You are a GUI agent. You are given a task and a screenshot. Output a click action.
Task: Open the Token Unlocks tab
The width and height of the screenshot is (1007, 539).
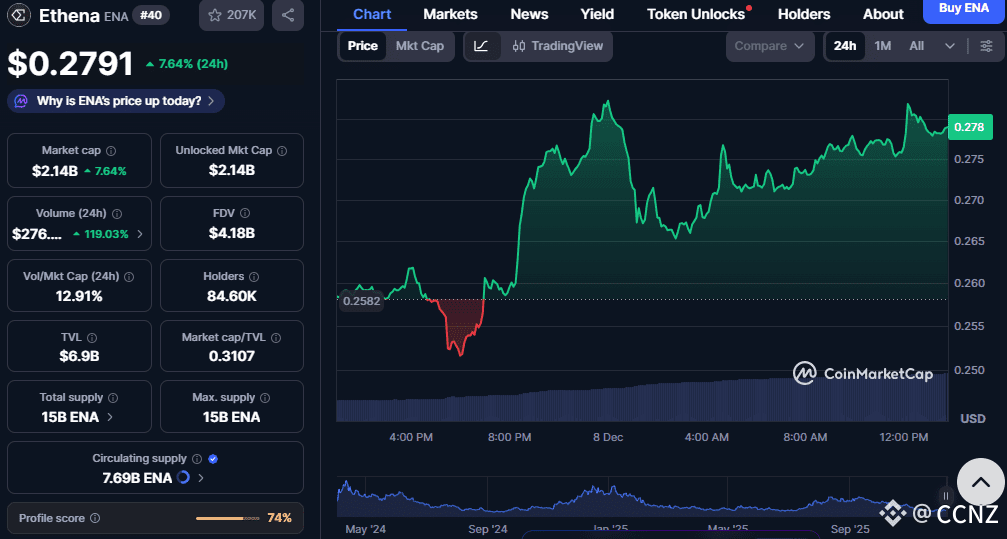pyautogui.click(x=696, y=14)
